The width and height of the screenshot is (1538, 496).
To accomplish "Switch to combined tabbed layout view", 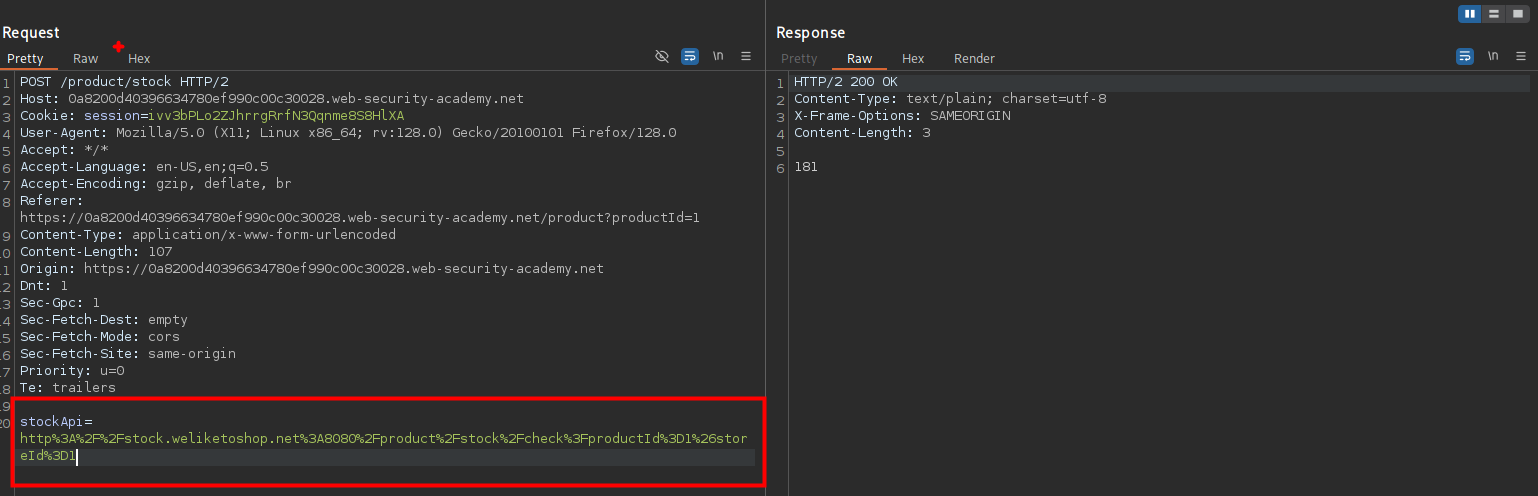I will 1518,14.
